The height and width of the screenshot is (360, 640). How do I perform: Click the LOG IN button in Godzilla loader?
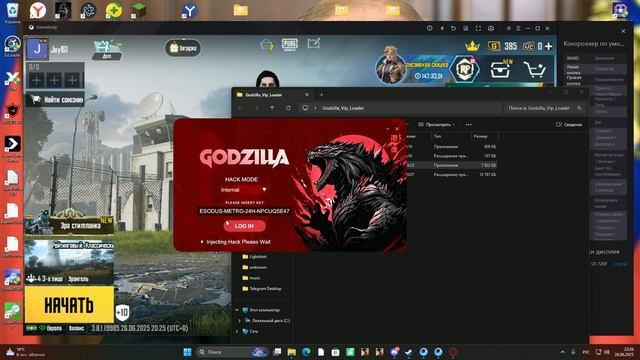(x=244, y=226)
